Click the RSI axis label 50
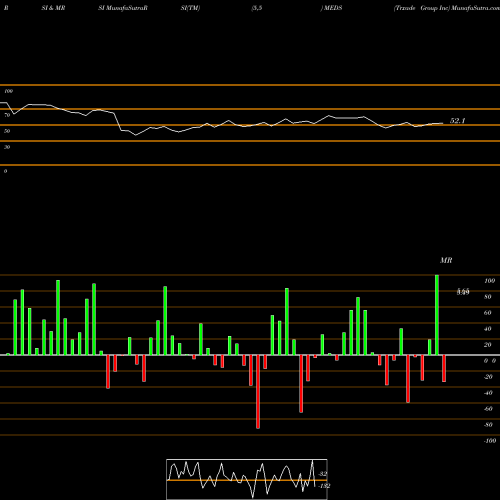 point(7,131)
